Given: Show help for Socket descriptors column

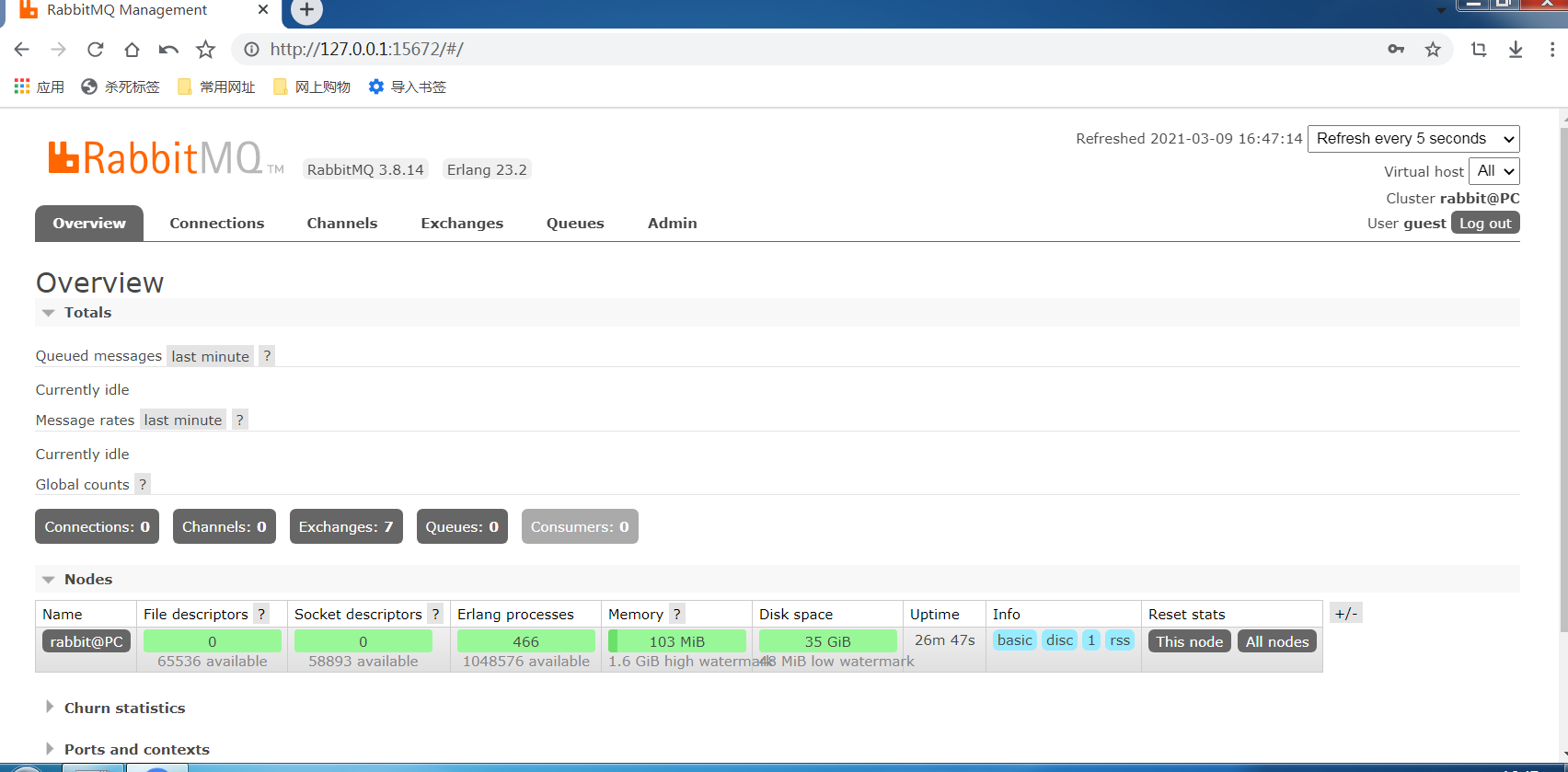Looking at the screenshot, I should (x=436, y=614).
